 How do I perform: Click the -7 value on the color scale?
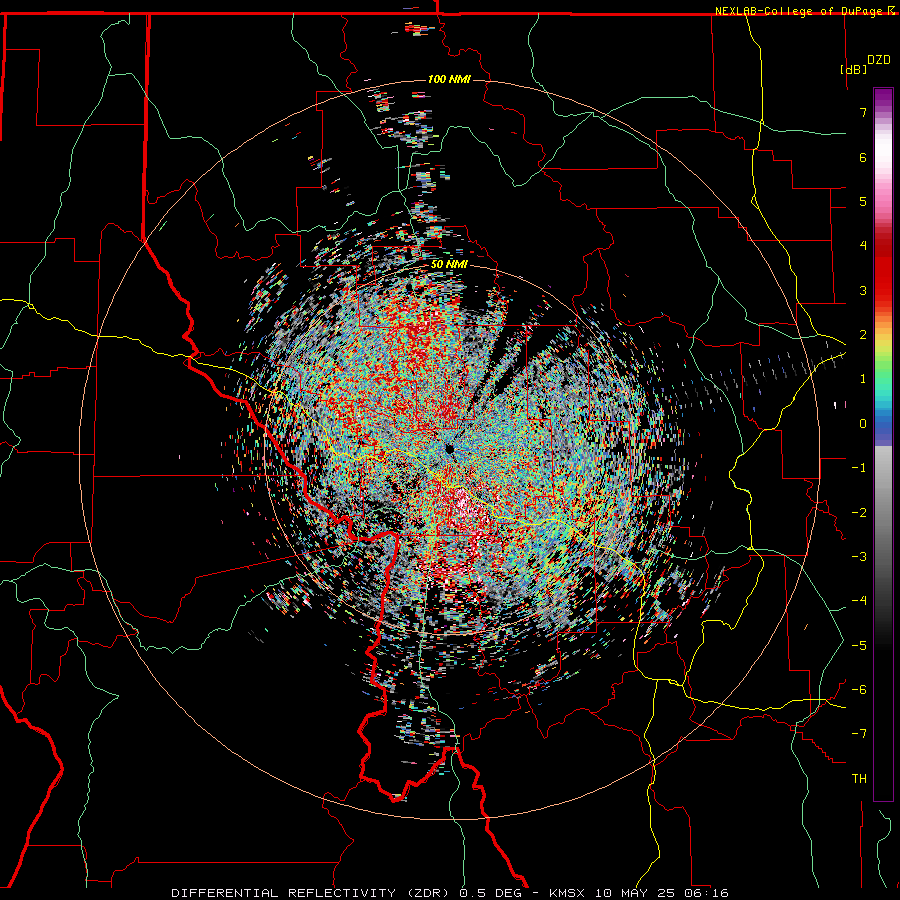point(859,734)
